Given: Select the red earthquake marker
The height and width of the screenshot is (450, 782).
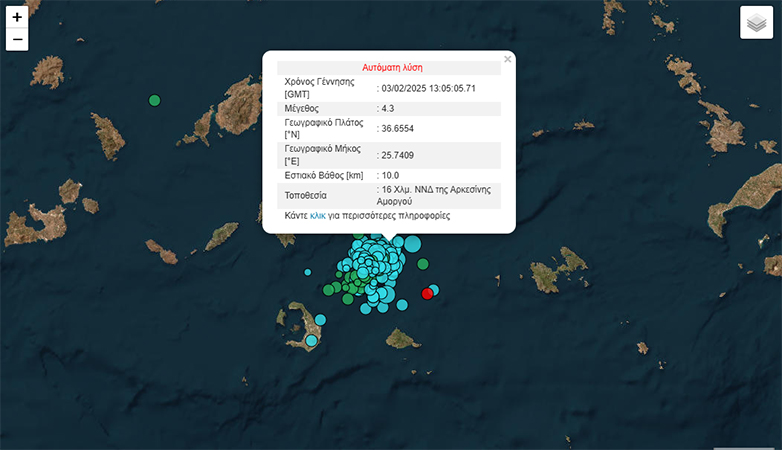Looking at the screenshot, I should pyautogui.click(x=427, y=293).
